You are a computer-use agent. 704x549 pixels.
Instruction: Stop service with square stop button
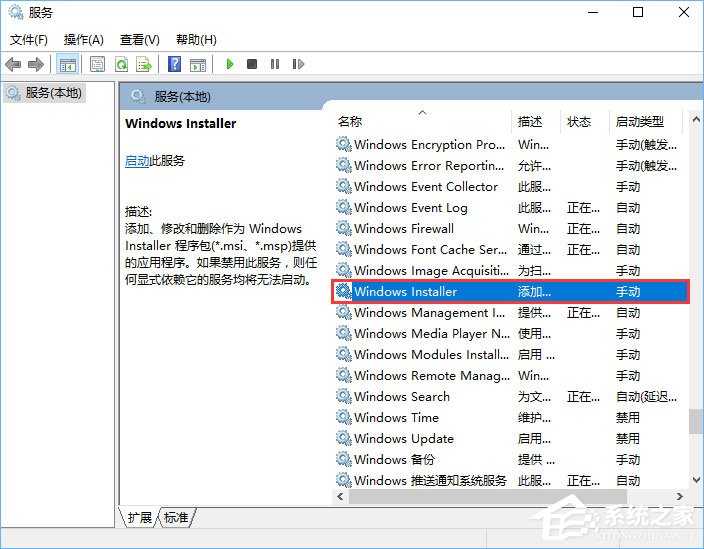pyautogui.click(x=252, y=64)
